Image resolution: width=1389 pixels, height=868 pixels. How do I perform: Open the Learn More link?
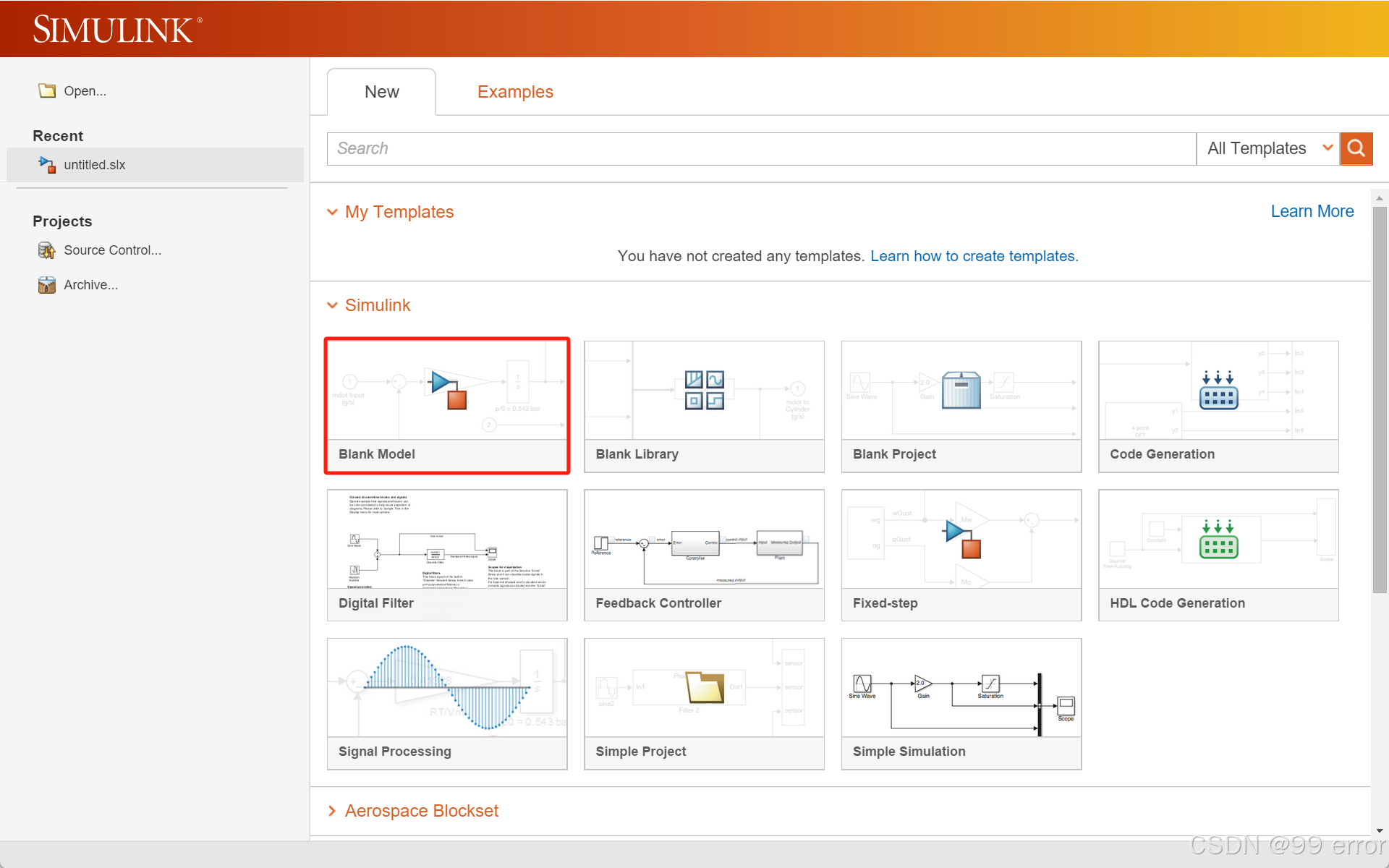pyautogui.click(x=1312, y=211)
